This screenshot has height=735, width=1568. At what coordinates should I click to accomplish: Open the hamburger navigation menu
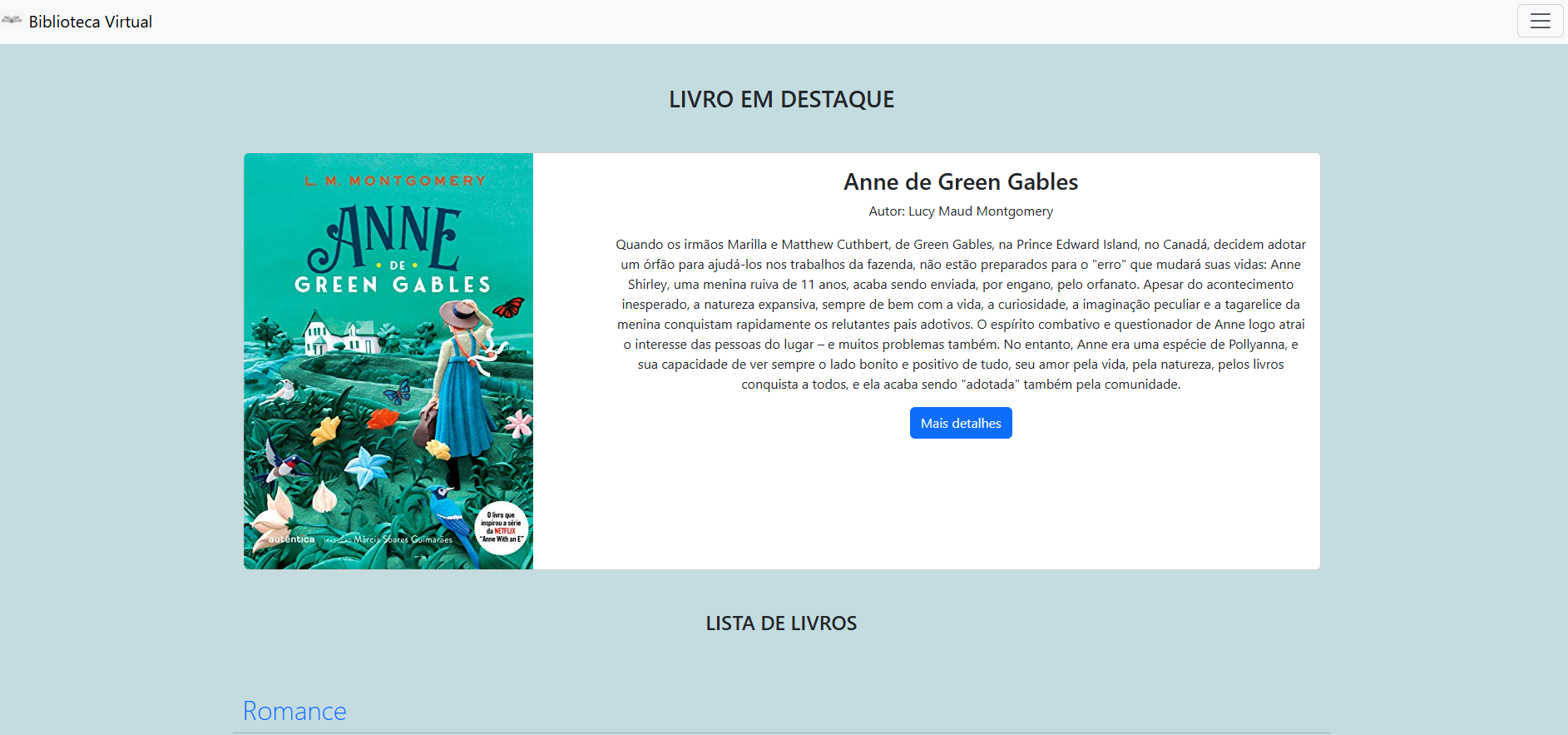coord(1540,22)
